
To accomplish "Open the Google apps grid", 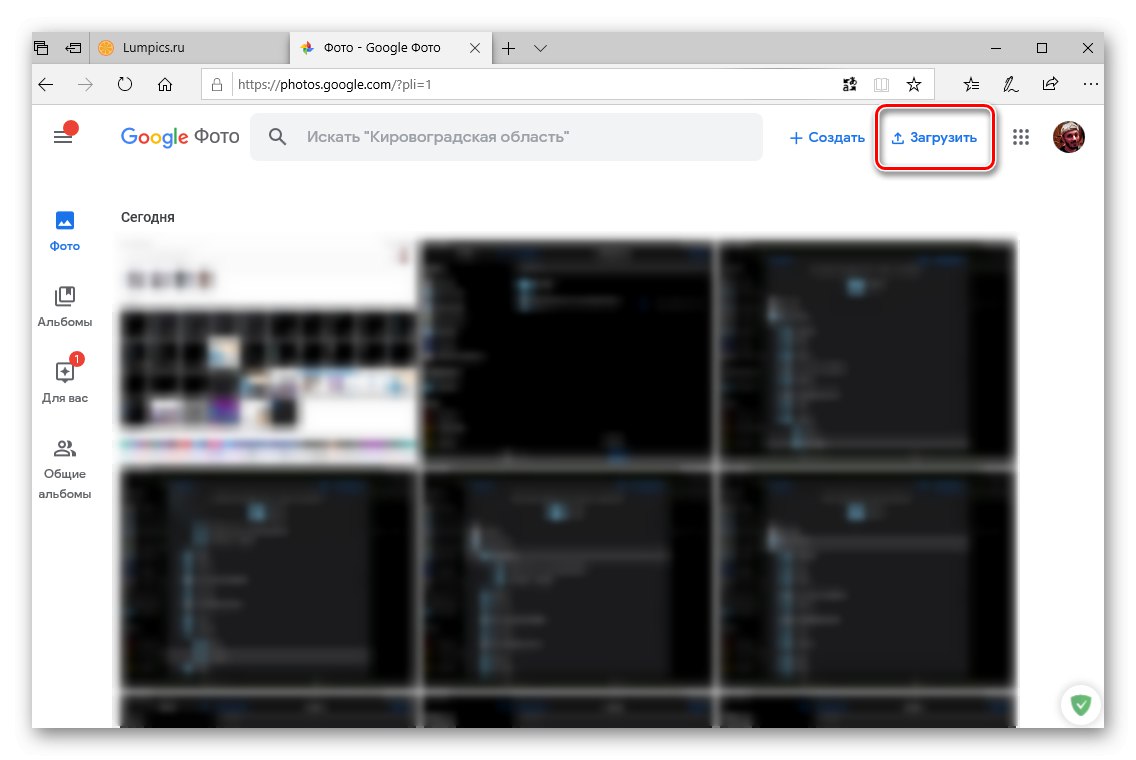I will pyautogui.click(x=1021, y=137).
